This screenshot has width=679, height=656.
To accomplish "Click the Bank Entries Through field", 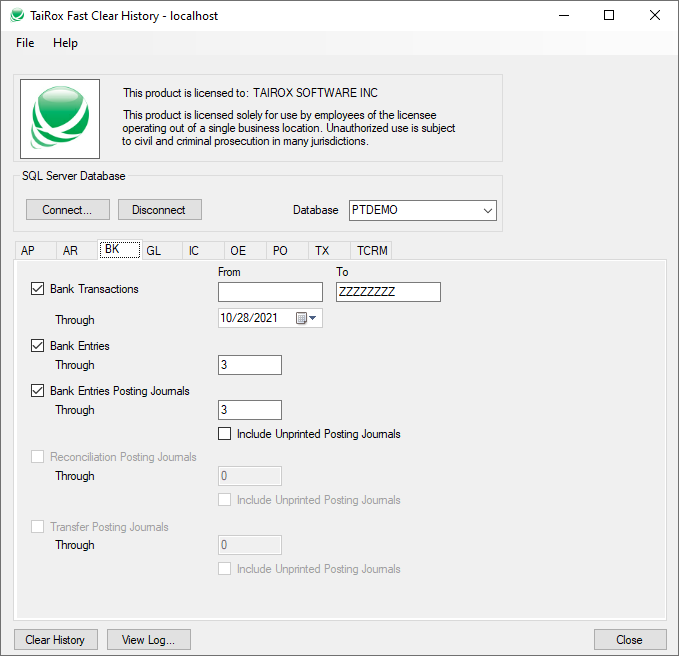I will [x=250, y=365].
